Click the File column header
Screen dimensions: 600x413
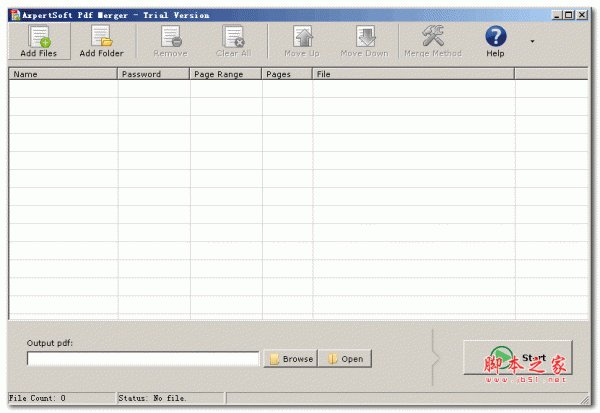(413, 74)
